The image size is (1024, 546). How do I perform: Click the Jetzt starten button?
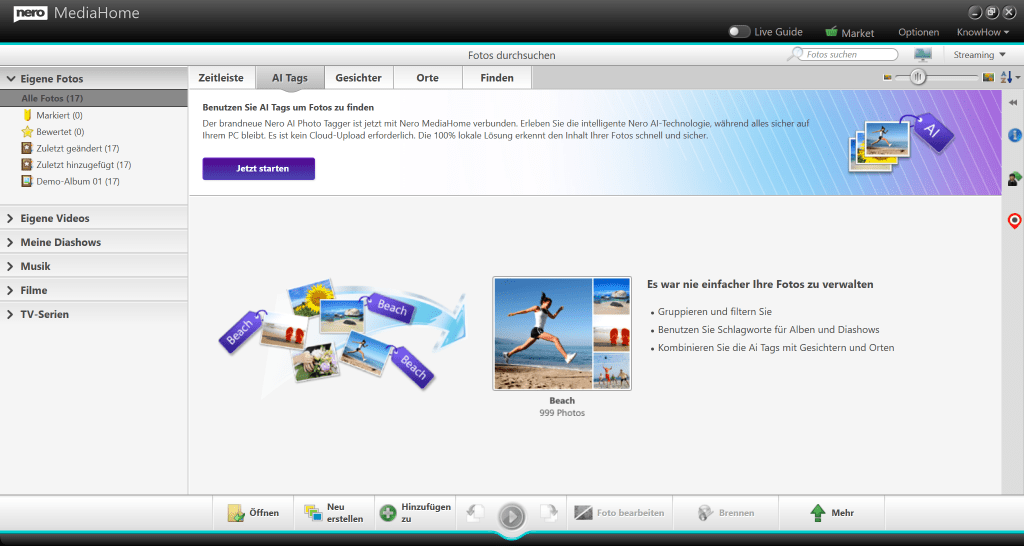coord(258,169)
